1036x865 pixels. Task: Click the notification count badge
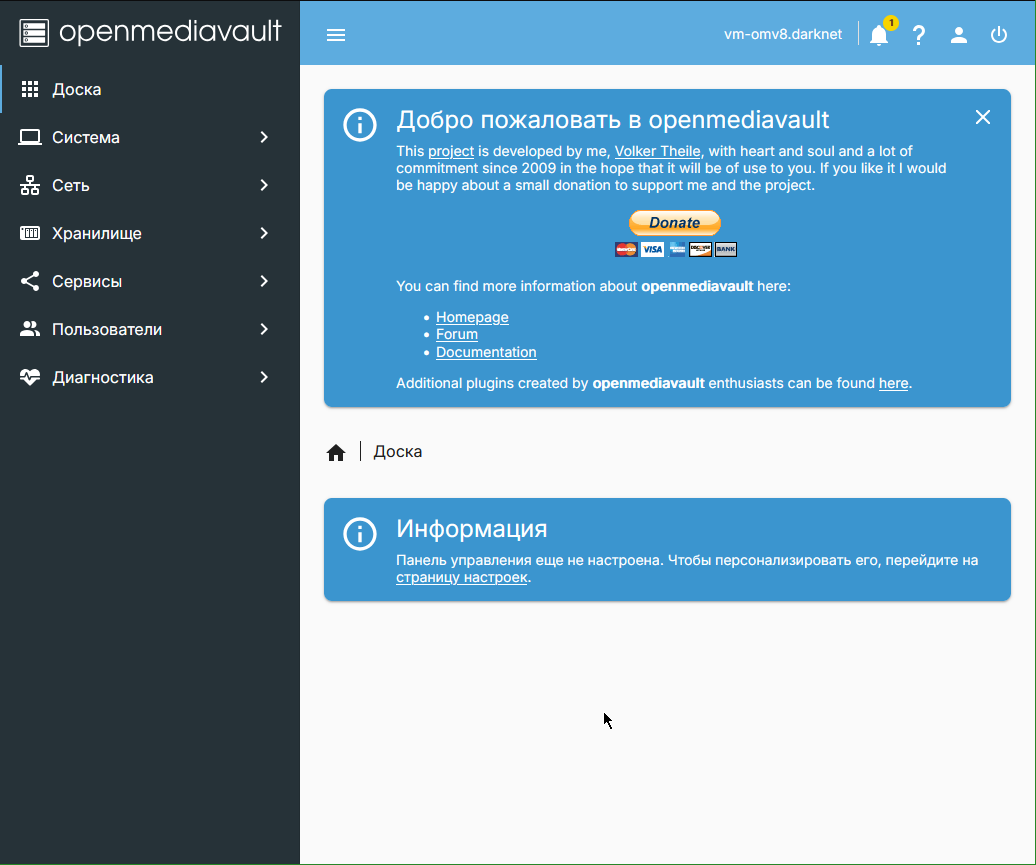[x=891, y=23]
